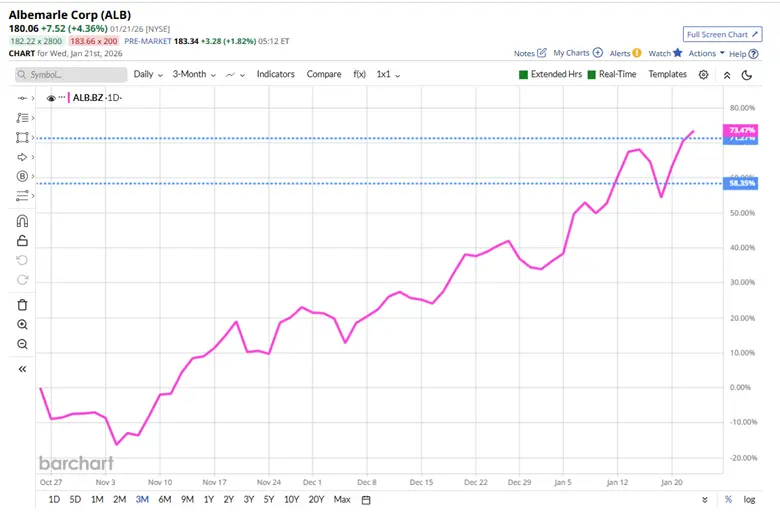Toggle log scale mode

(x=749, y=500)
